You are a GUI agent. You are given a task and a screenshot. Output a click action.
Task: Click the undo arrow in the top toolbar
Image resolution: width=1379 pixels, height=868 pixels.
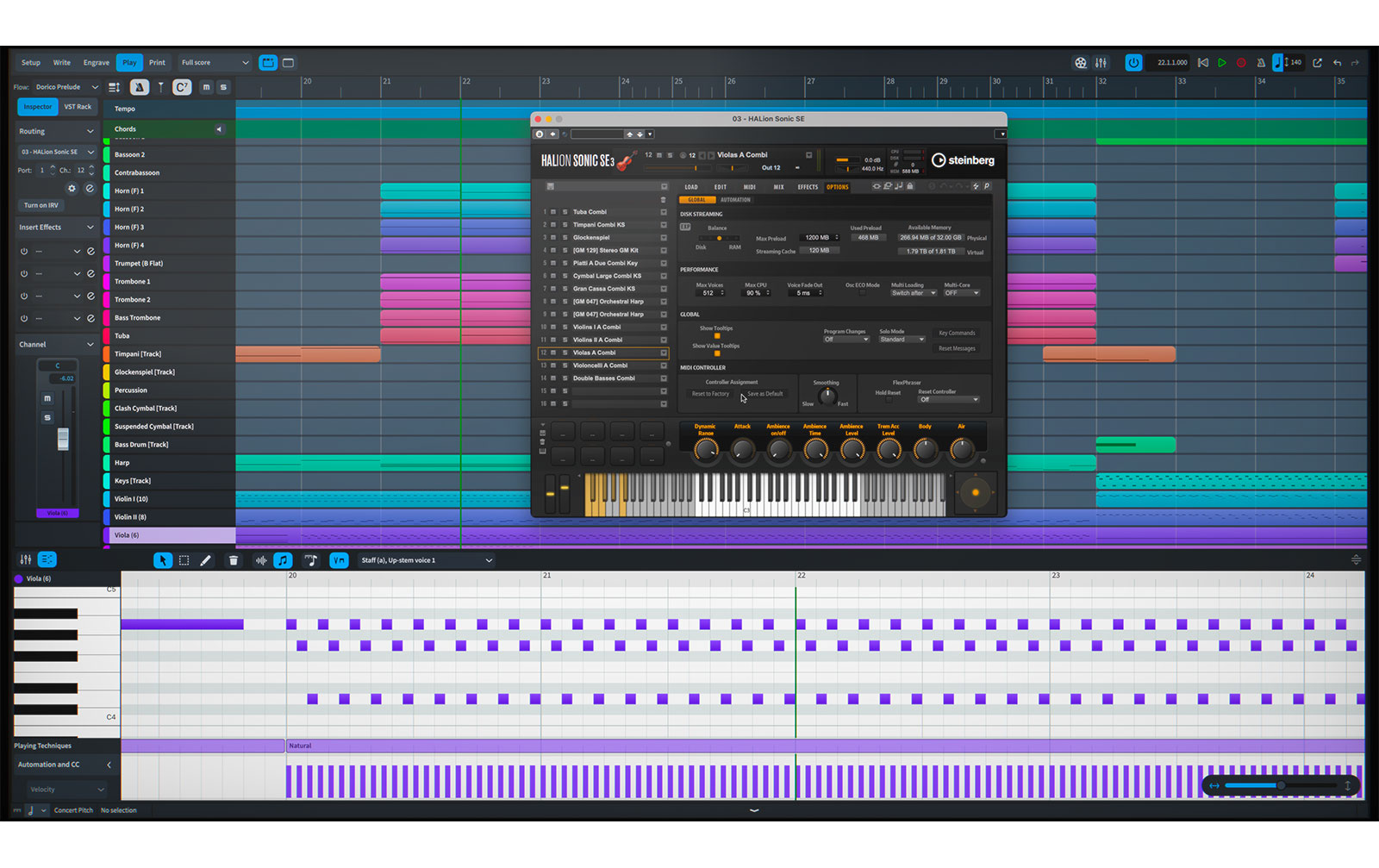(1338, 63)
